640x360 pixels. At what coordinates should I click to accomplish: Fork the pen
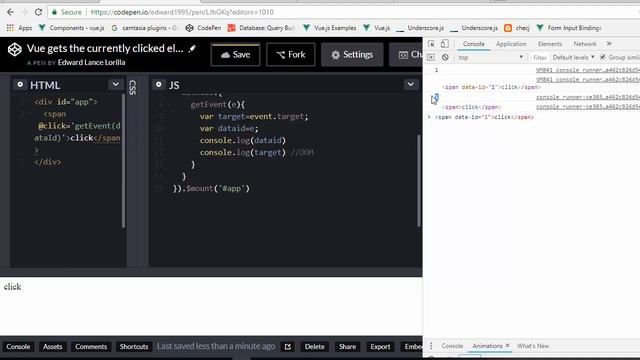click(x=291, y=55)
